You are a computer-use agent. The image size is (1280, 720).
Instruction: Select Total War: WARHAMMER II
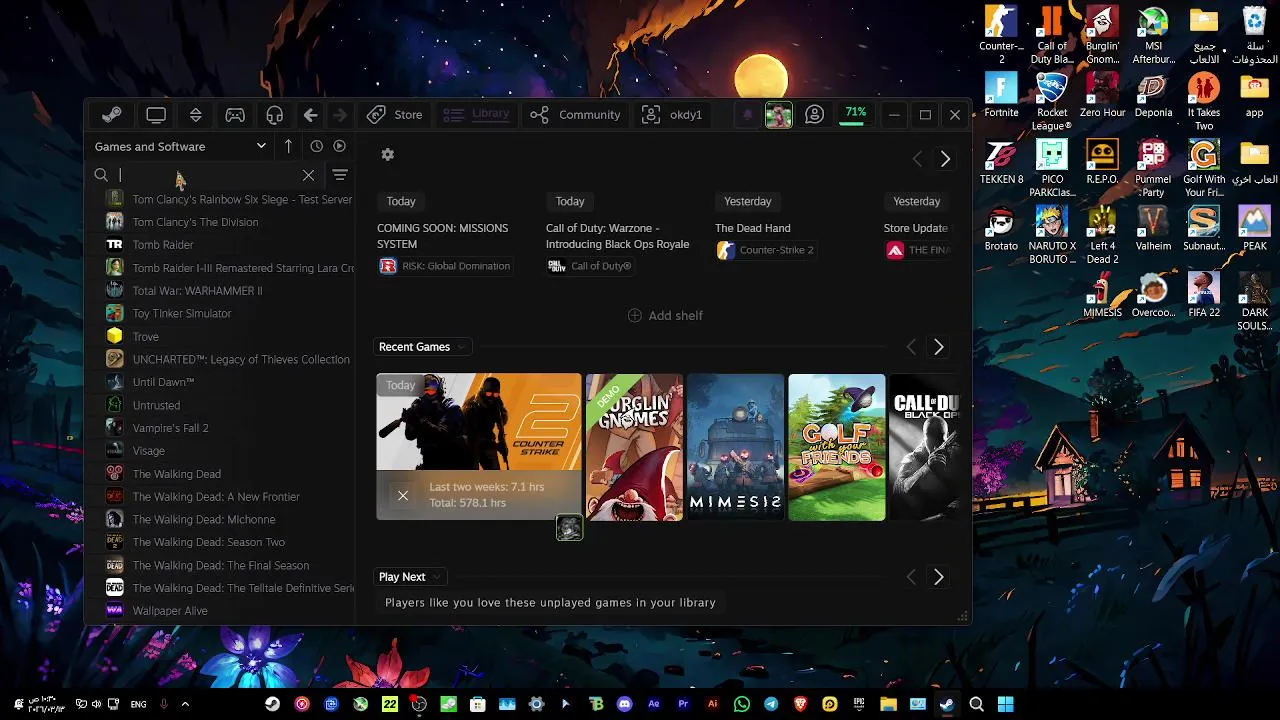[x=197, y=290]
